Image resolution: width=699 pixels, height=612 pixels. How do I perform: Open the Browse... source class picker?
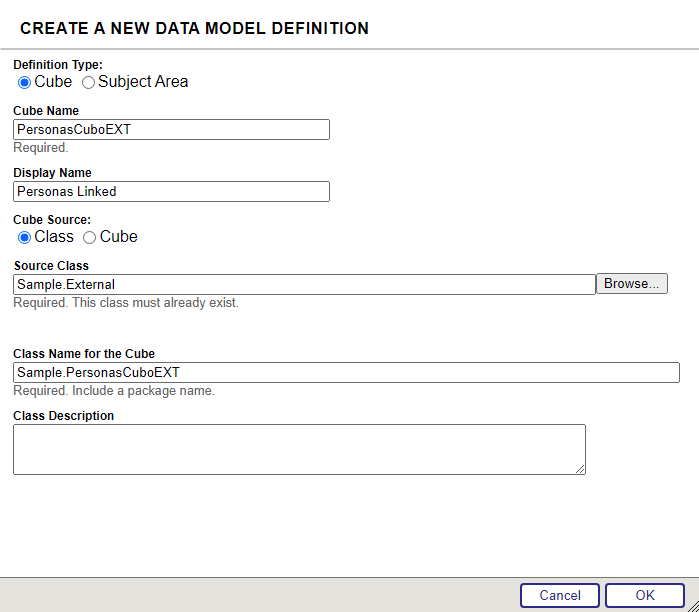(631, 284)
